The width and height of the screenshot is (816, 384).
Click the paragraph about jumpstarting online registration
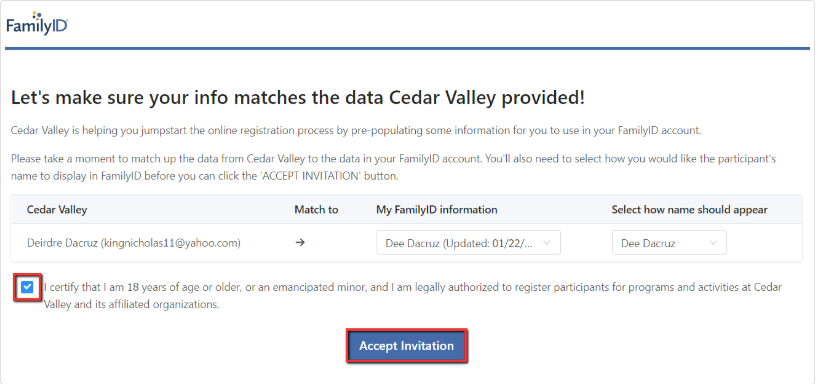point(356,131)
